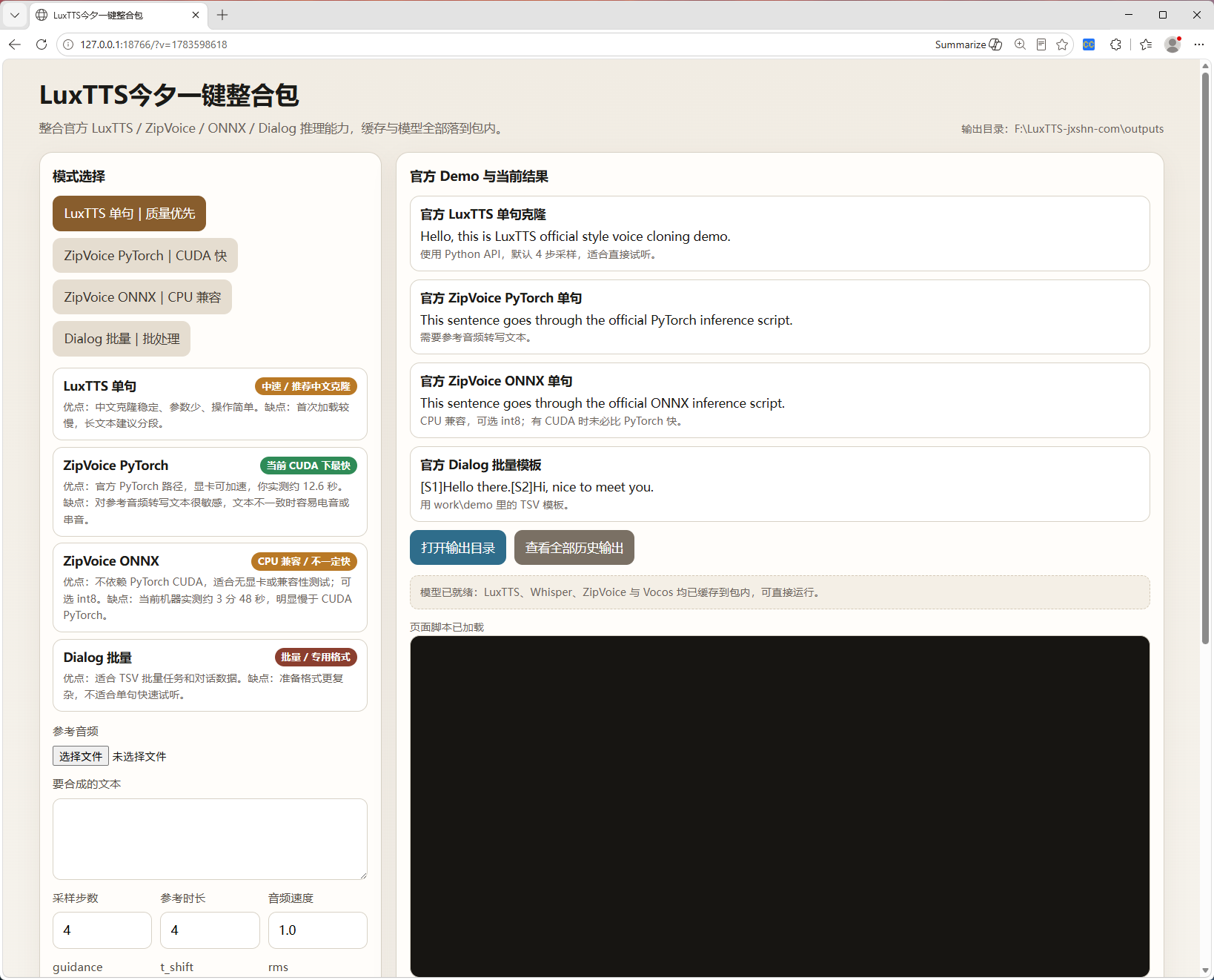Viewport: 1214px width, 980px height.
Task: Click the ZipVoice ONNX description card
Action: point(210,587)
